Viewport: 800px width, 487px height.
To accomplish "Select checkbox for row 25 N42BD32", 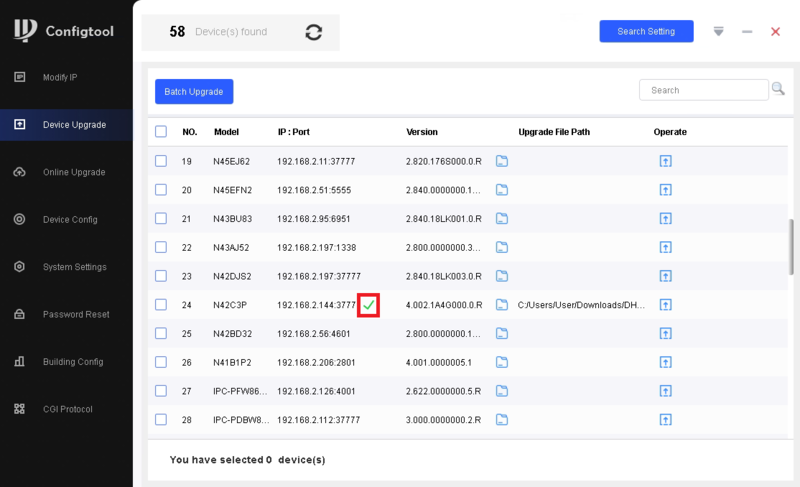I will (161, 333).
